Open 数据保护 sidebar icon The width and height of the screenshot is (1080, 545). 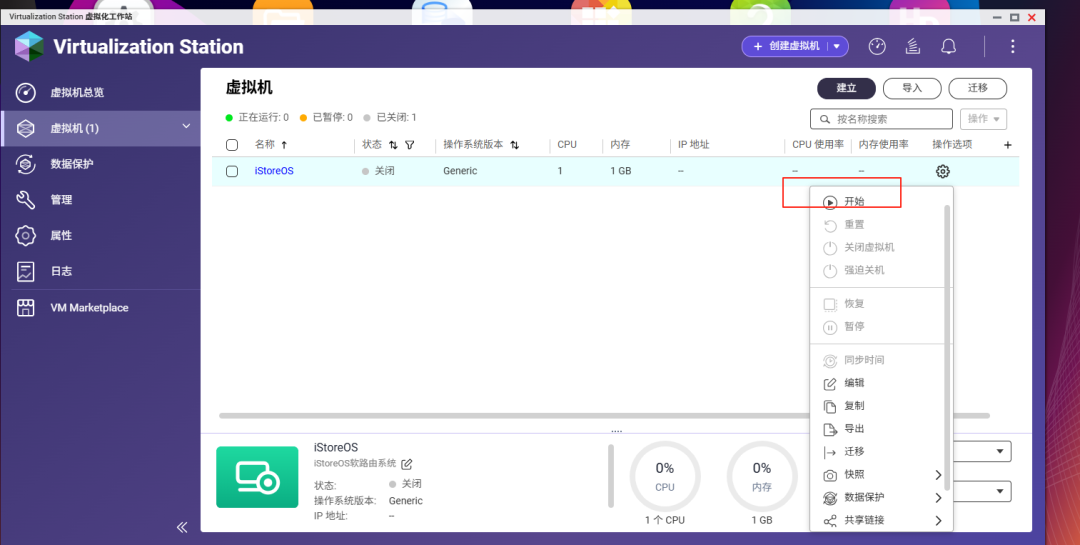tap(25, 164)
